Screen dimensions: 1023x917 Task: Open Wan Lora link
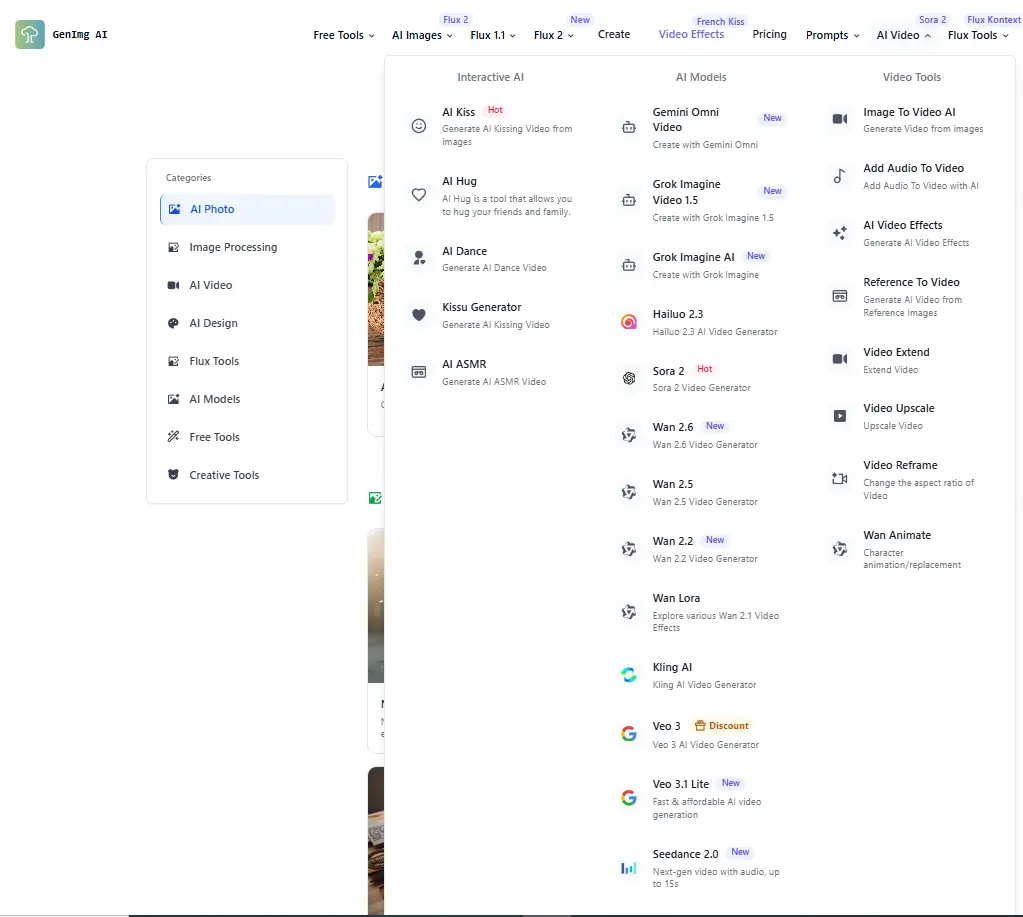(703, 612)
